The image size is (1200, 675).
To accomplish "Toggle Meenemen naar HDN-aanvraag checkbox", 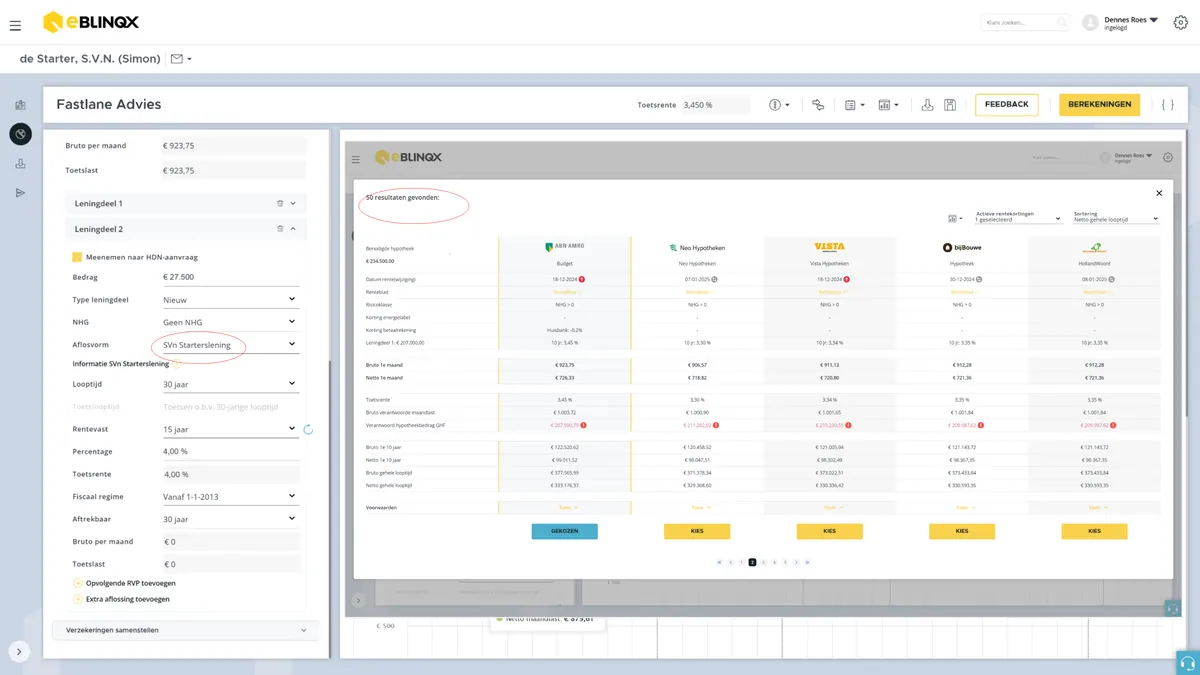I will point(77,257).
